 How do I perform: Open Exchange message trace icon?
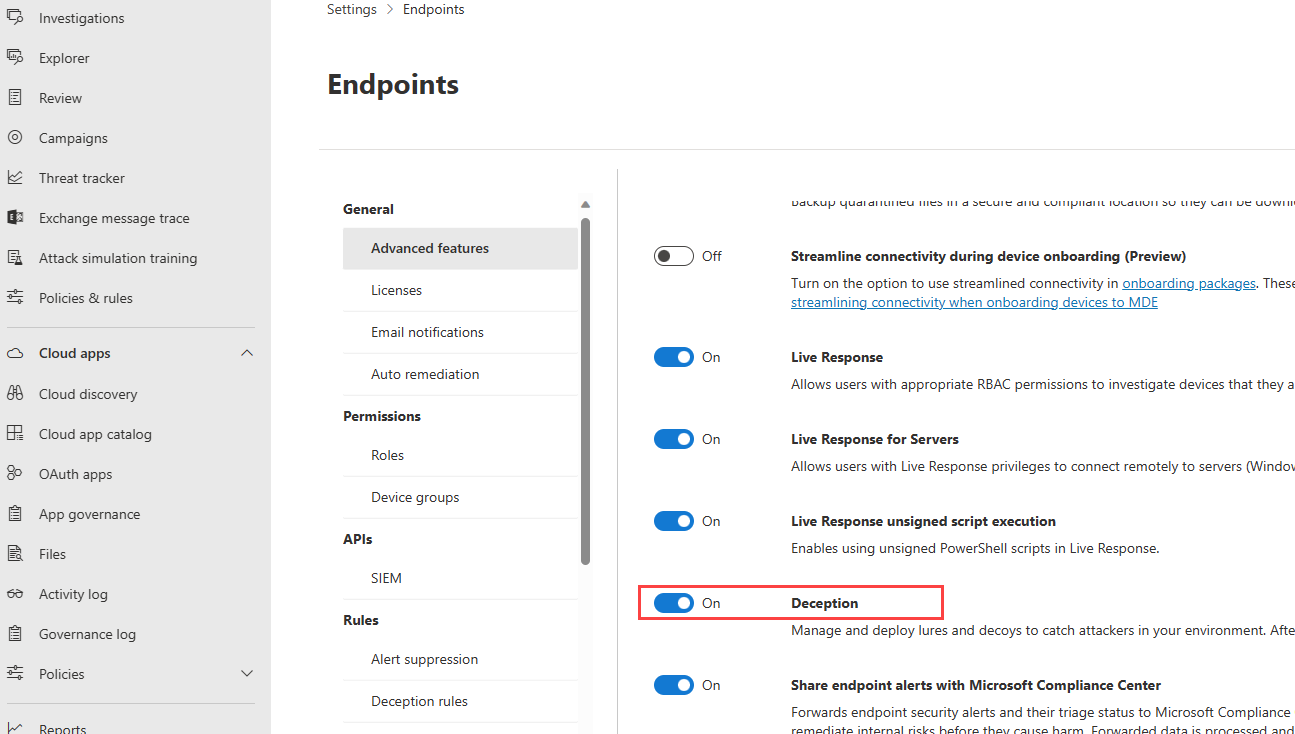15,218
